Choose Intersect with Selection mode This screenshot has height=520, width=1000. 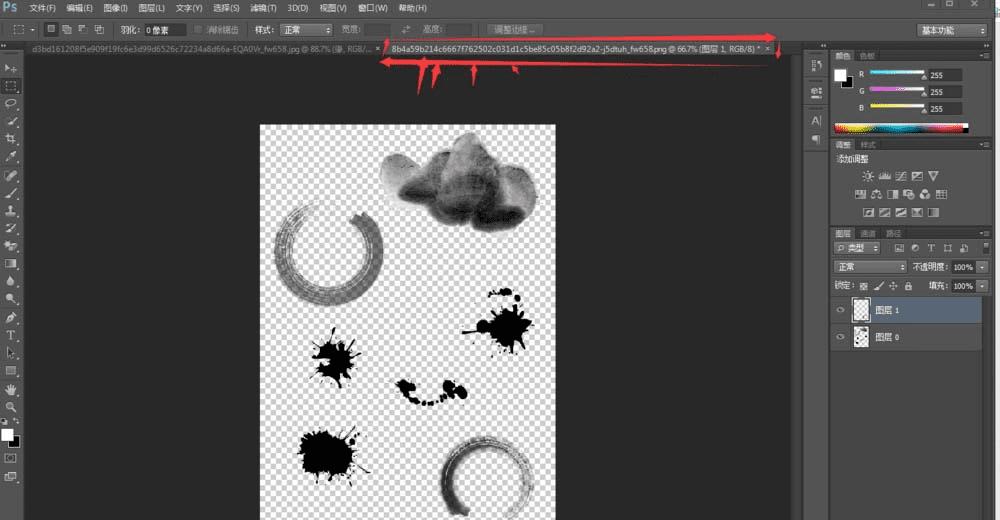pos(99,29)
